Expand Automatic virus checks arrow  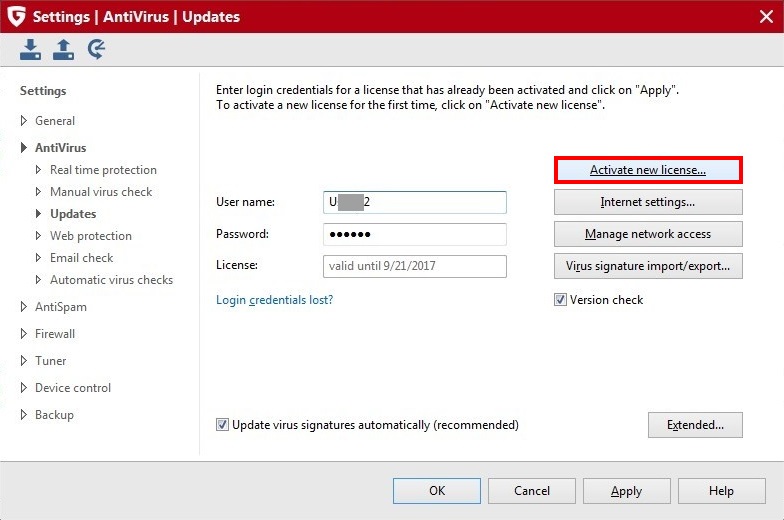(x=38, y=280)
